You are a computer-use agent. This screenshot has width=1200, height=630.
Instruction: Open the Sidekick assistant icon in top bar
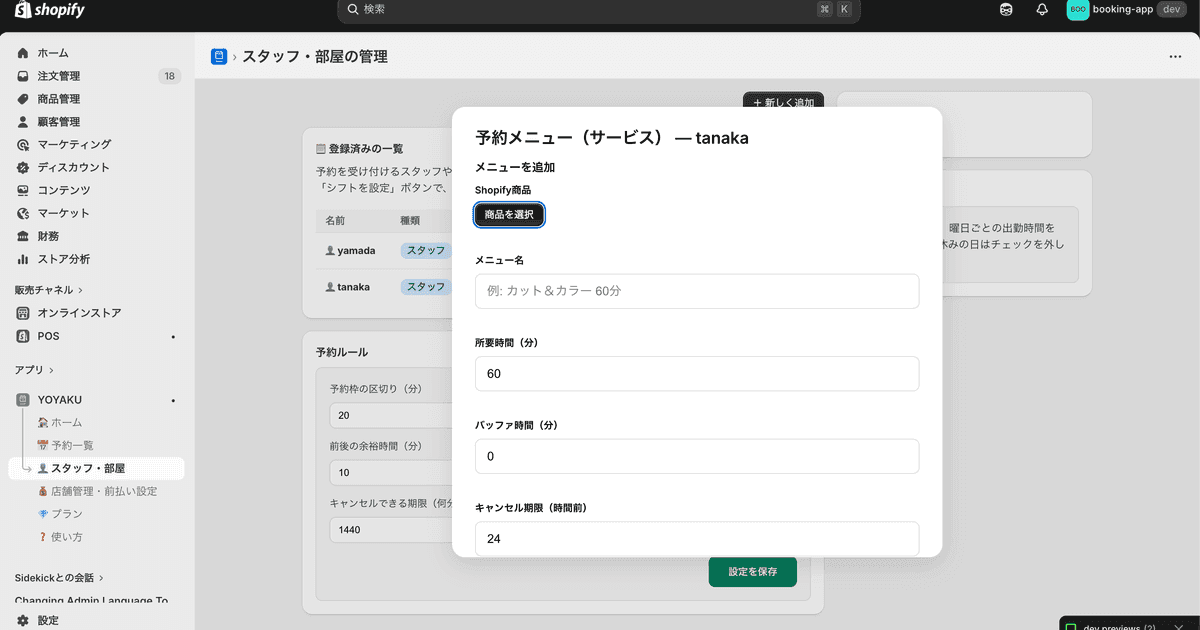1006,9
